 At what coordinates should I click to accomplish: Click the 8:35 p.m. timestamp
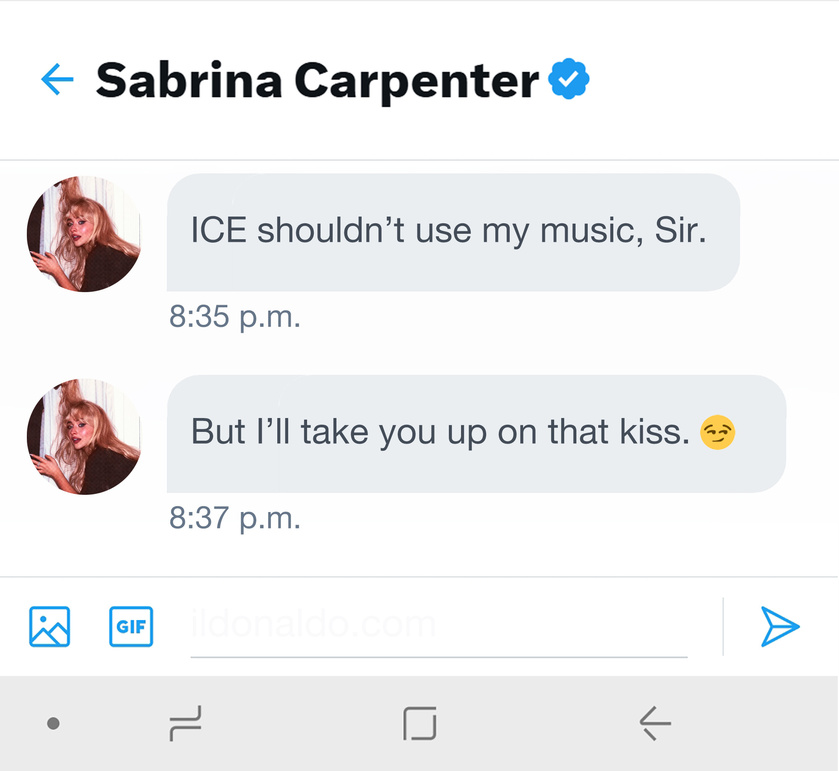(235, 318)
